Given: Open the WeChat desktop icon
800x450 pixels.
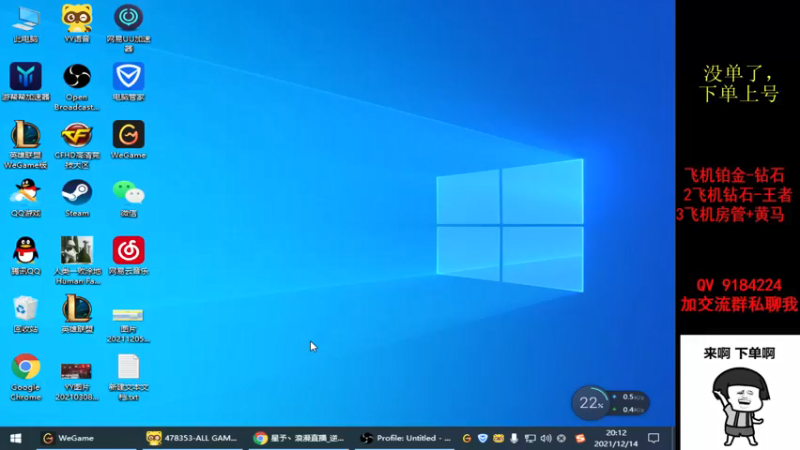Looking at the screenshot, I should click(128, 198).
